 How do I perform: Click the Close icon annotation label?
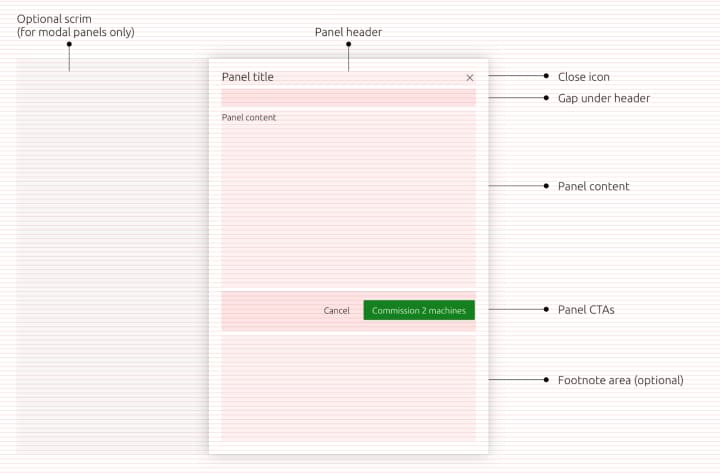click(584, 77)
